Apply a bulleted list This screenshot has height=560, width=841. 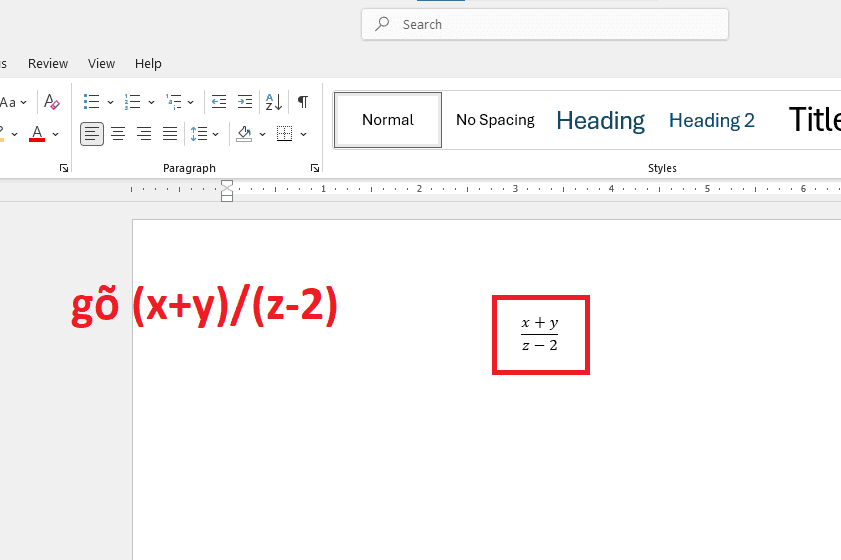tap(92, 101)
